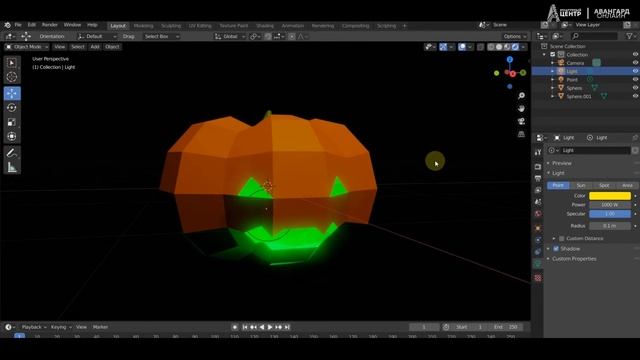Set light type to Area

tap(627, 185)
